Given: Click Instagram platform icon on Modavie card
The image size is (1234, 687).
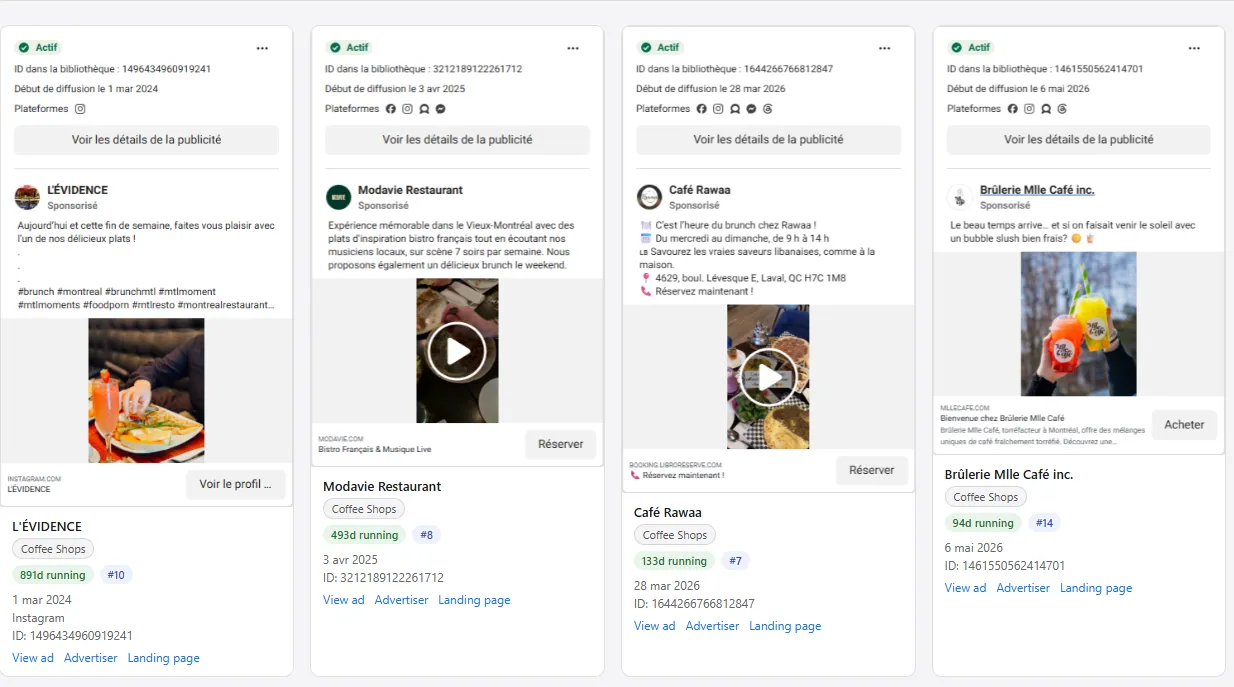Looking at the screenshot, I should coord(408,109).
